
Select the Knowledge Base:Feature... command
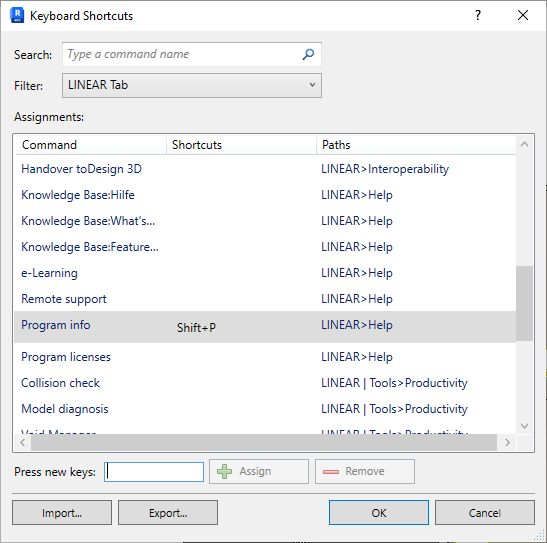90,247
